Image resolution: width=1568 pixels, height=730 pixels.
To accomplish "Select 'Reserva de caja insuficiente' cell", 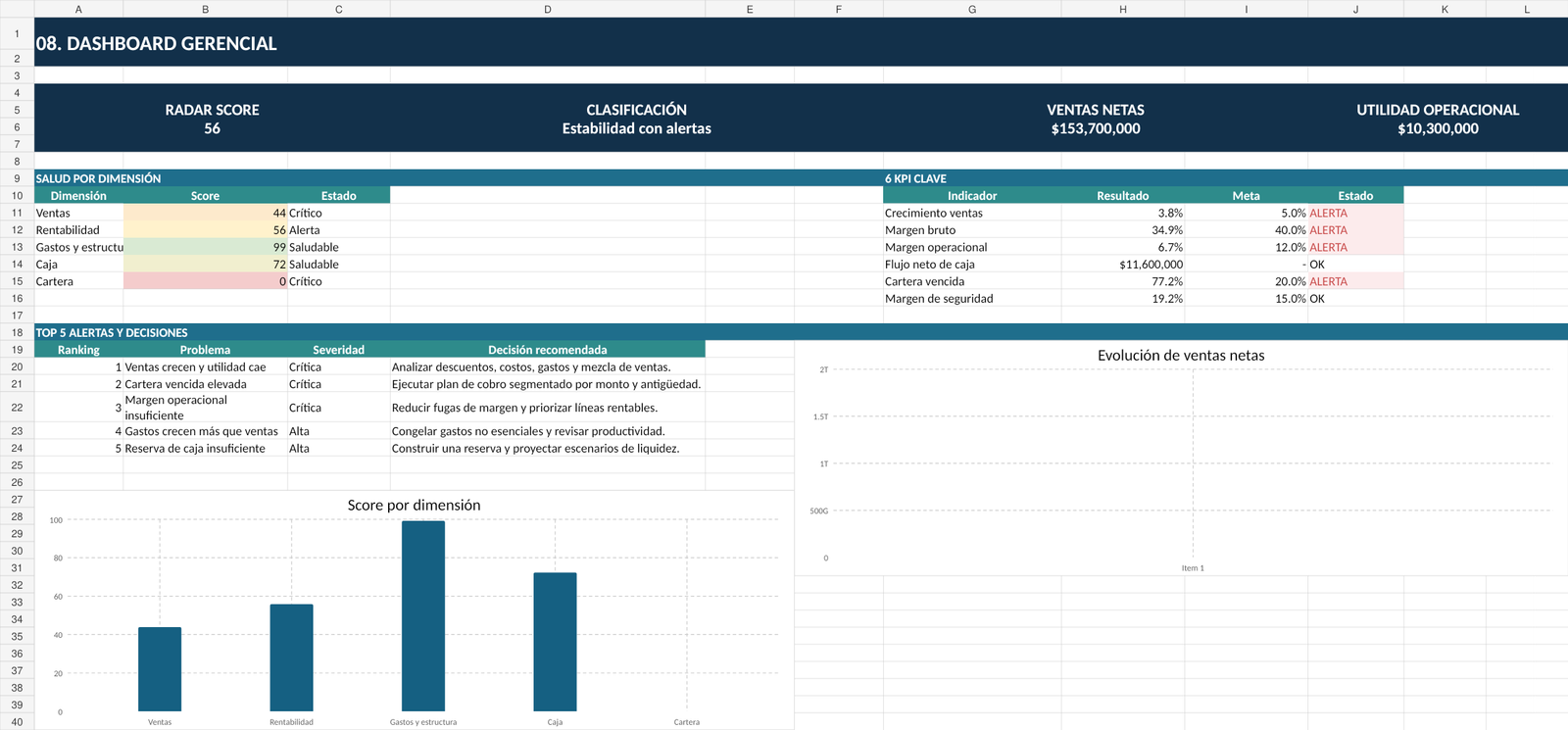I will (205, 449).
